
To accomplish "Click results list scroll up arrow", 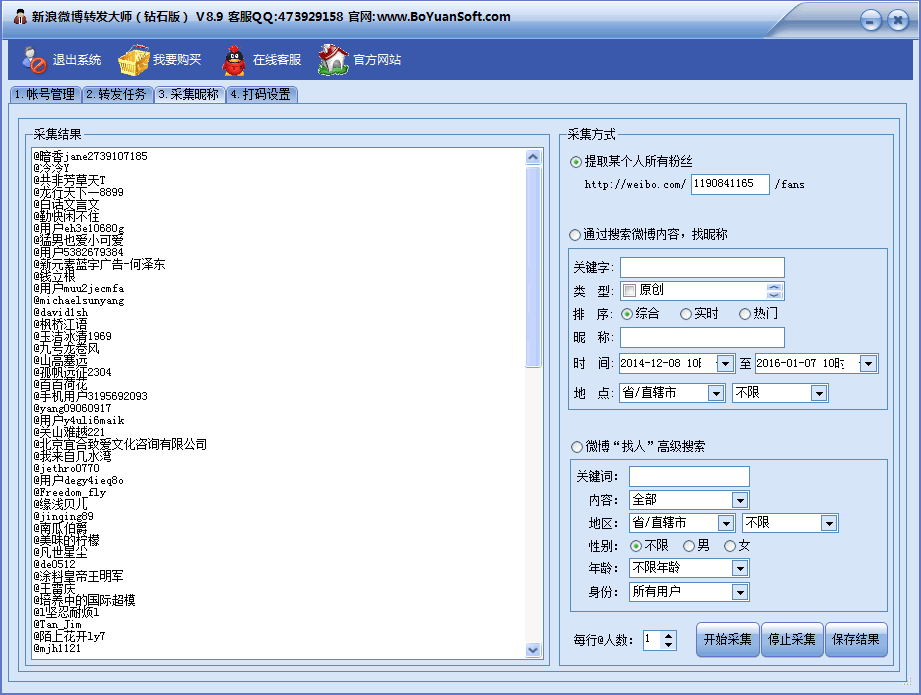I will [533, 157].
